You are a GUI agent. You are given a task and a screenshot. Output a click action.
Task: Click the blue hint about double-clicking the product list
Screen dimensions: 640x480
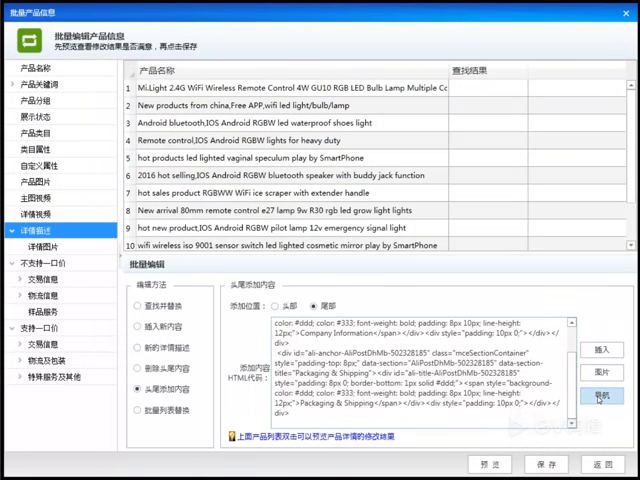click(x=316, y=436)
